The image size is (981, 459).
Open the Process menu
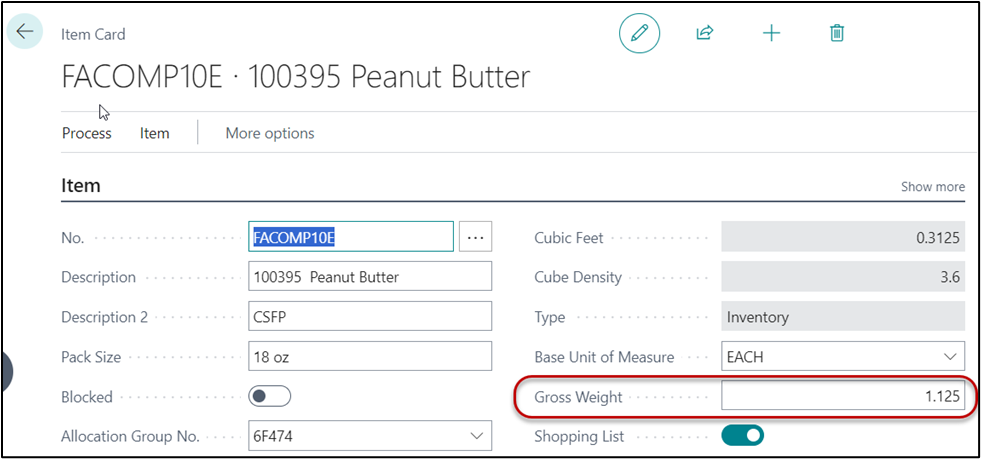pyautogui.click(x=87, y=133)
